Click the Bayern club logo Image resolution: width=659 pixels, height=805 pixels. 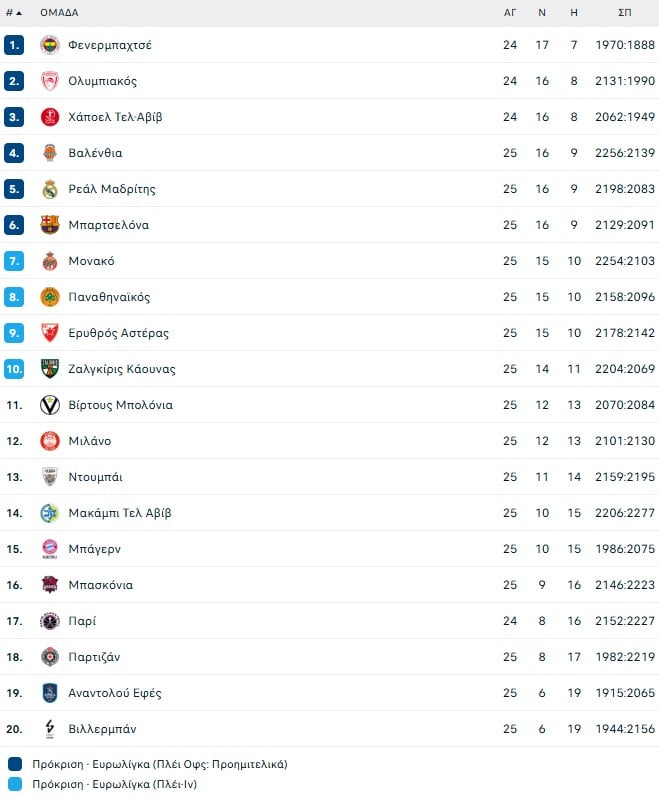coord(50,549)
